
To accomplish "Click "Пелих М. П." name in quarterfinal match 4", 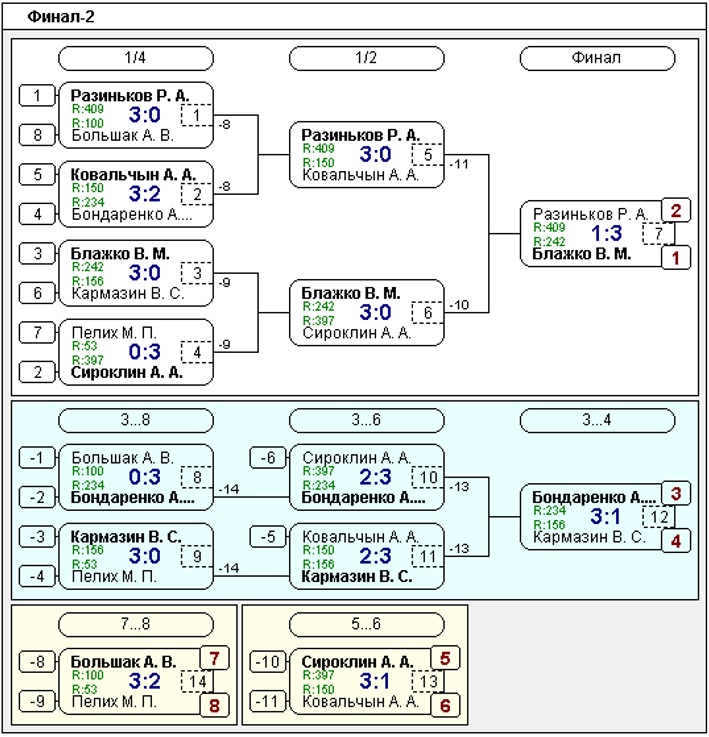I will pos(114,333).
